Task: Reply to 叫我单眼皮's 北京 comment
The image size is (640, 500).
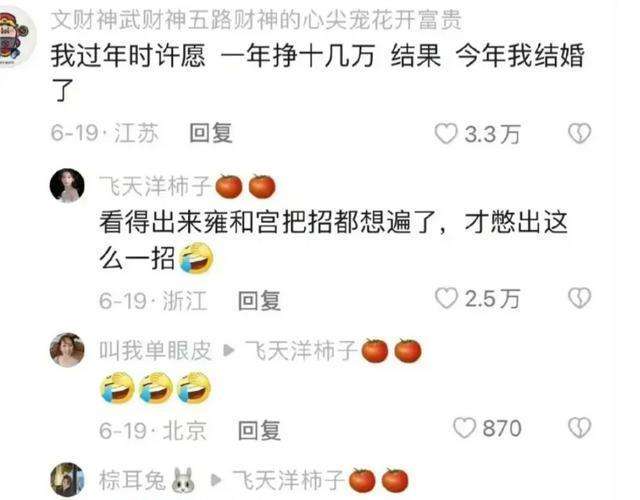Action: coord(259,431)
